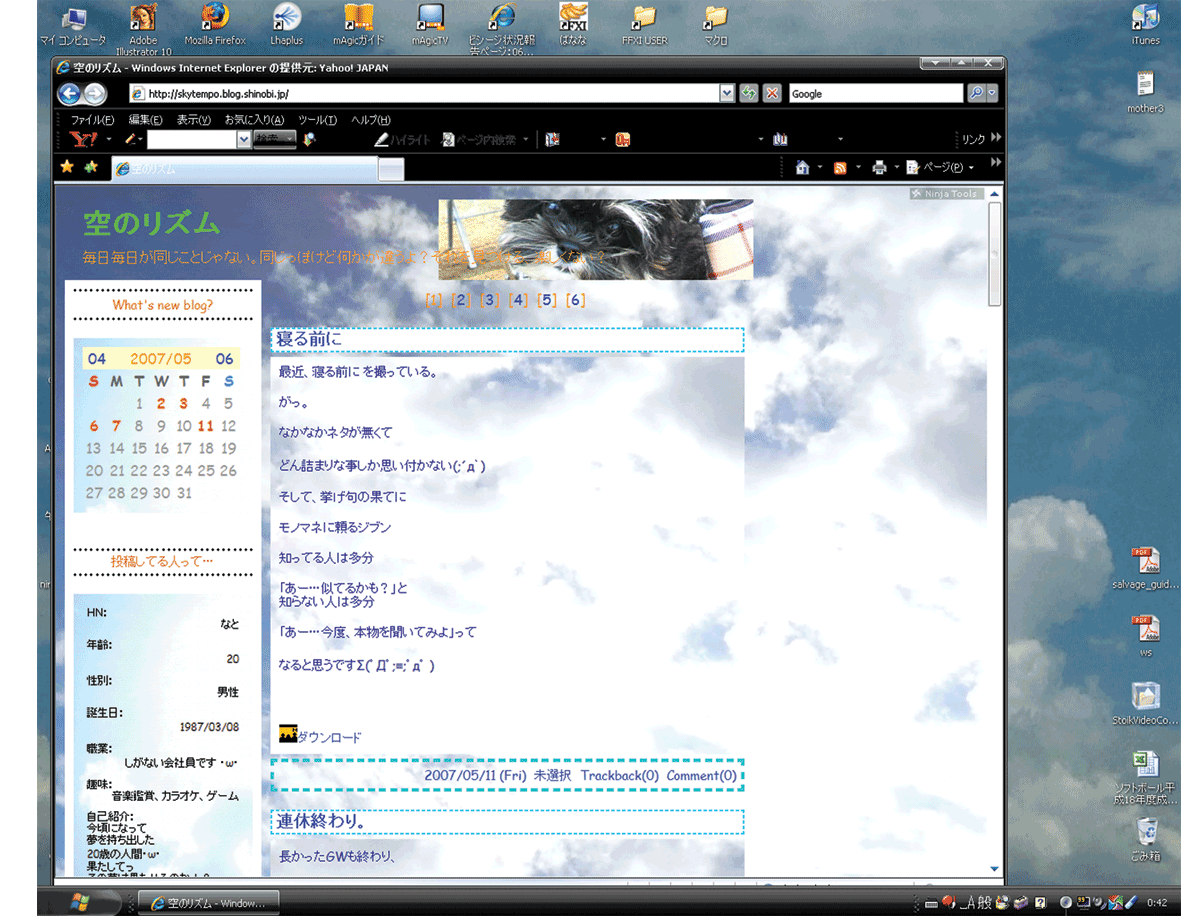The height and width of the screenshot is (922, 1181).
Task: Open a new blank tab
Action: (390, 169)
